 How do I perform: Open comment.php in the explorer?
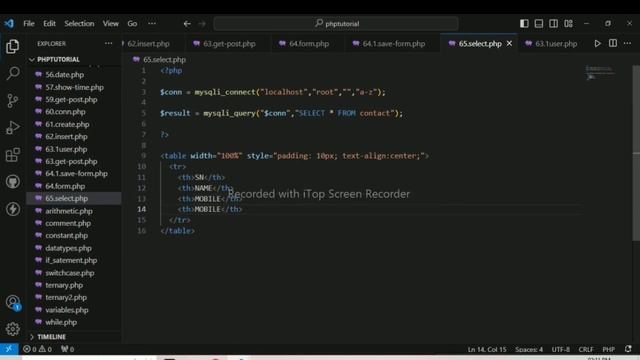[x=68, y=223]
